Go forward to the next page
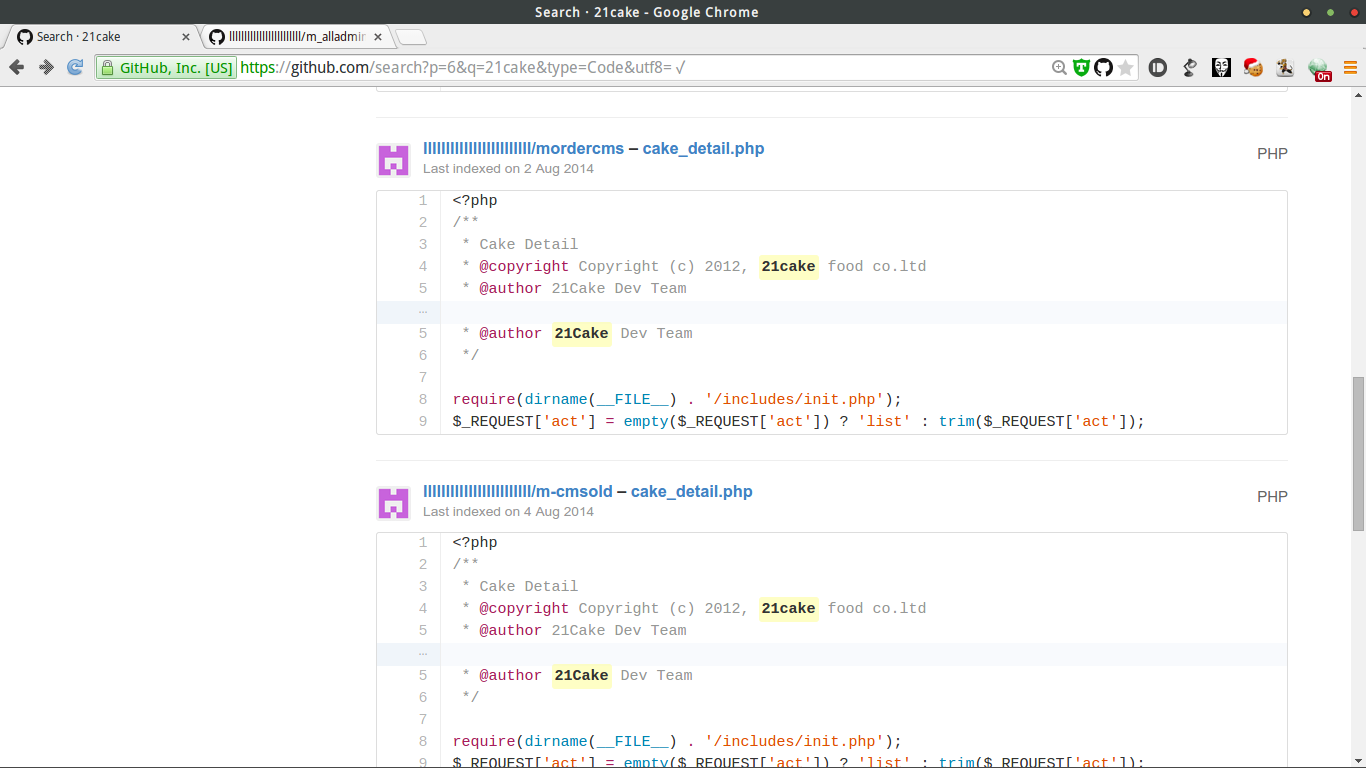Viewport: 1366px width, 768px height. (46, 67)
